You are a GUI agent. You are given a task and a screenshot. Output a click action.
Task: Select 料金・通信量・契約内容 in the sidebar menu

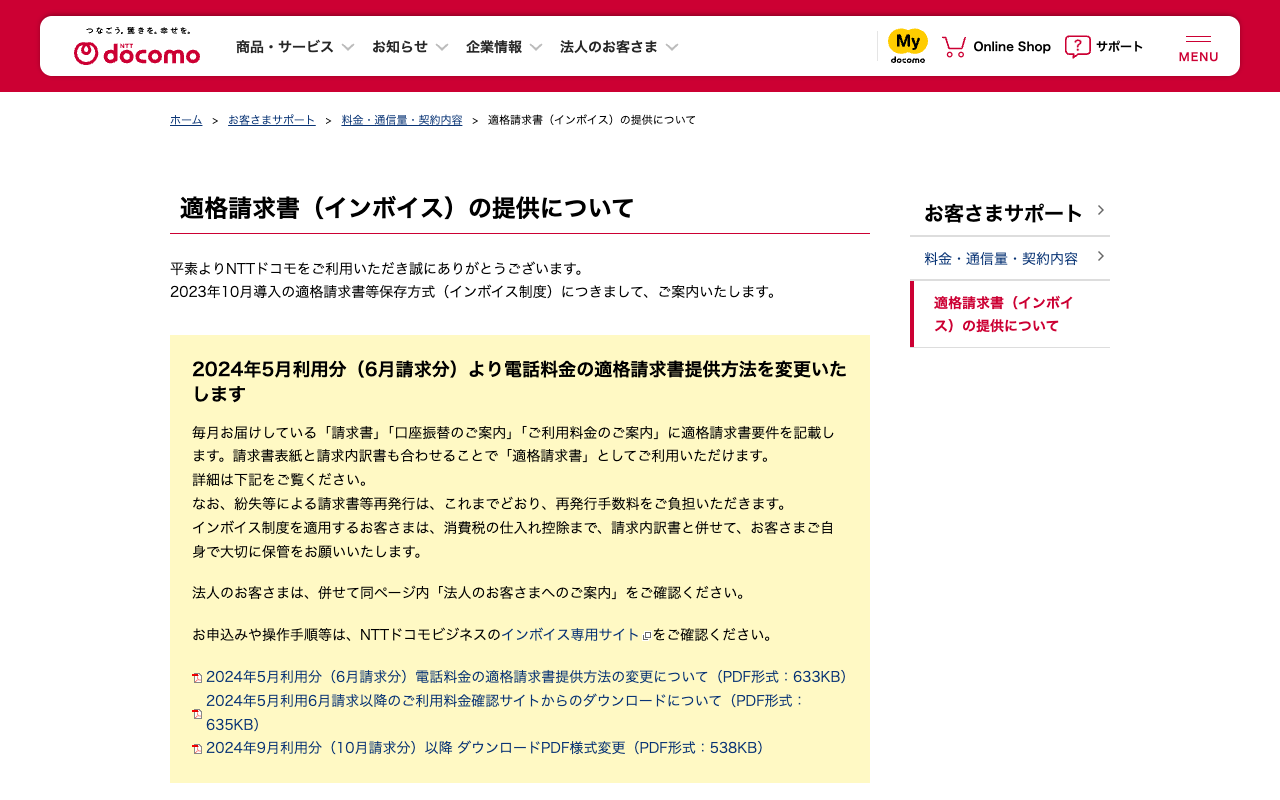click(1010, 258)
